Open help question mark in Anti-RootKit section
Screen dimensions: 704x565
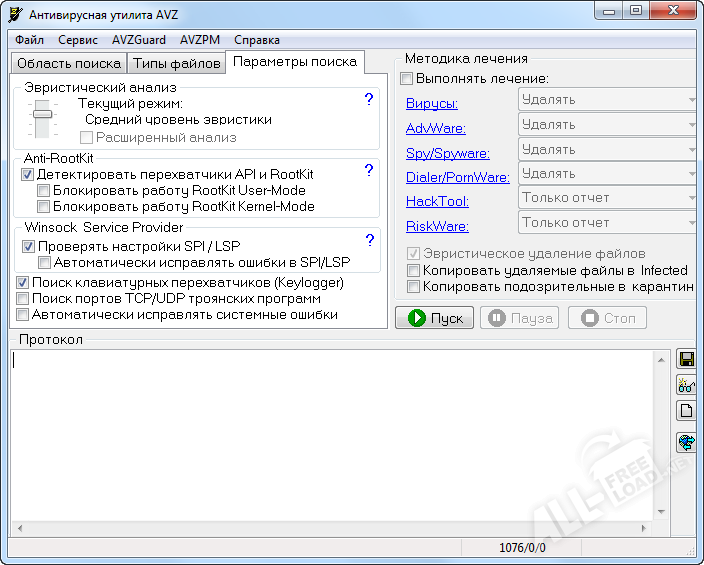[x=368, y=171]
